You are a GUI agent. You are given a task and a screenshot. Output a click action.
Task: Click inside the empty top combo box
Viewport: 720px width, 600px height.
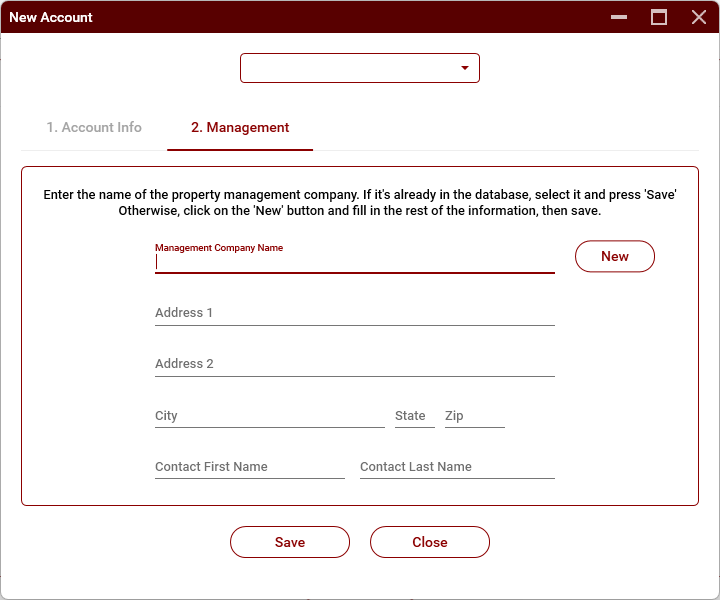click(350, 68)
